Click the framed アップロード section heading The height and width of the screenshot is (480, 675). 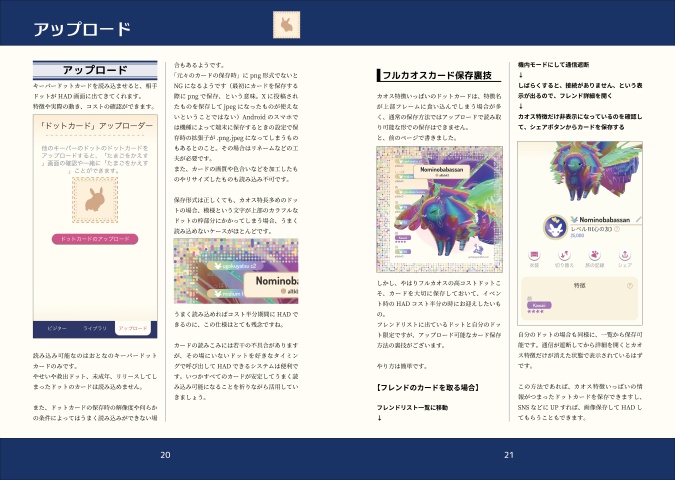(x=95, y=70)
